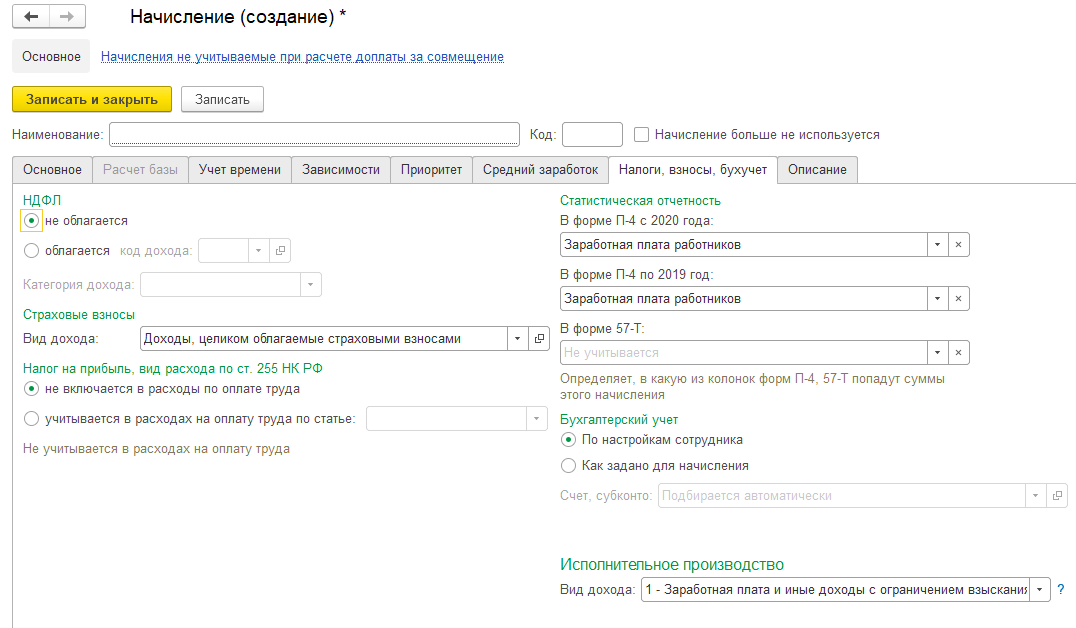Open 'Начисления не учитываемые при расчете доплаты' link
This screenshot has width=1076, height=628.
pyautogui.click(x=302, y=57)
